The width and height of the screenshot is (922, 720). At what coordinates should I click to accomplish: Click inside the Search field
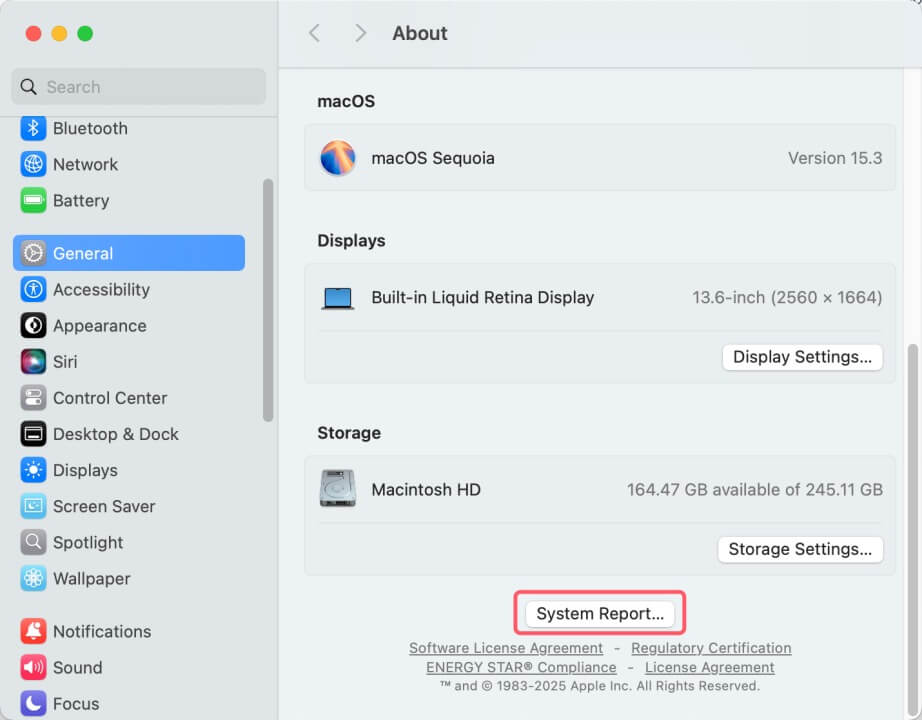pyautogui.click(x=137, y=86)
